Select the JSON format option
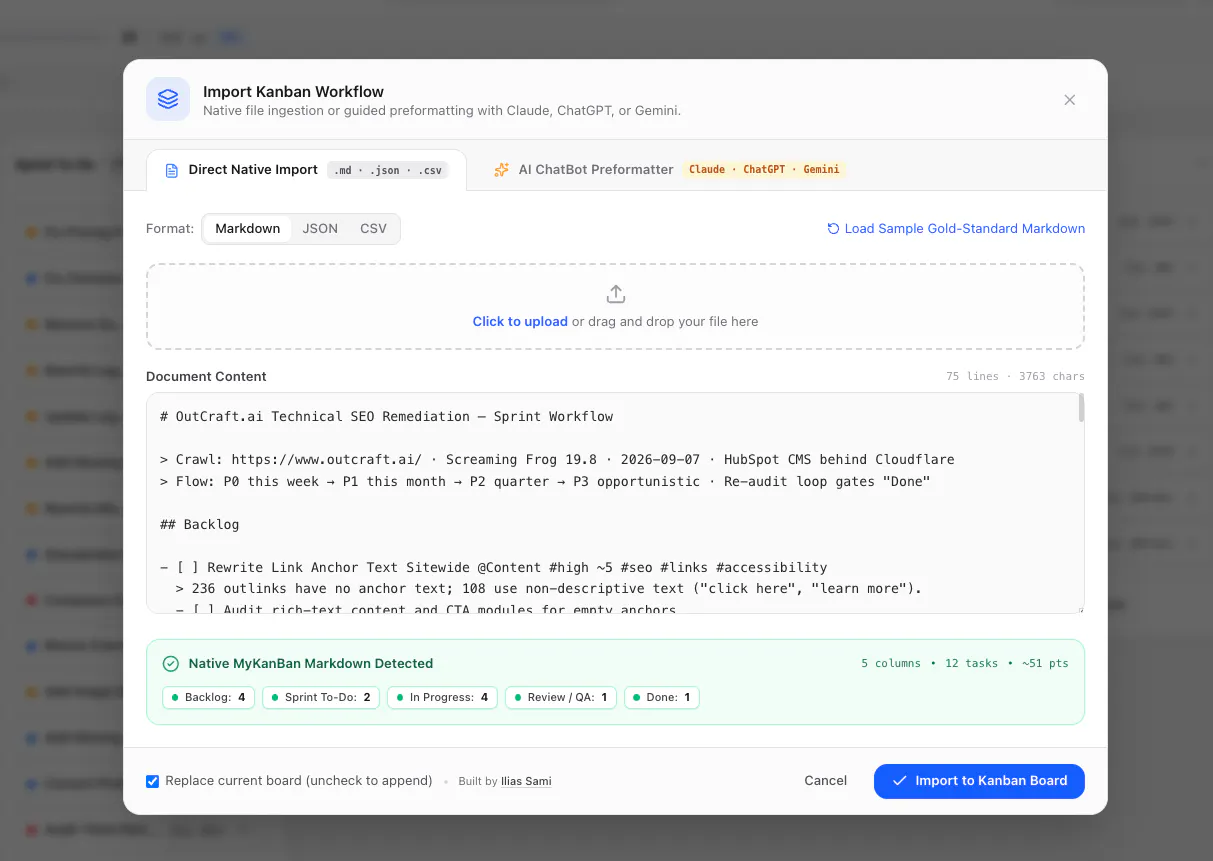 (320, 228)
